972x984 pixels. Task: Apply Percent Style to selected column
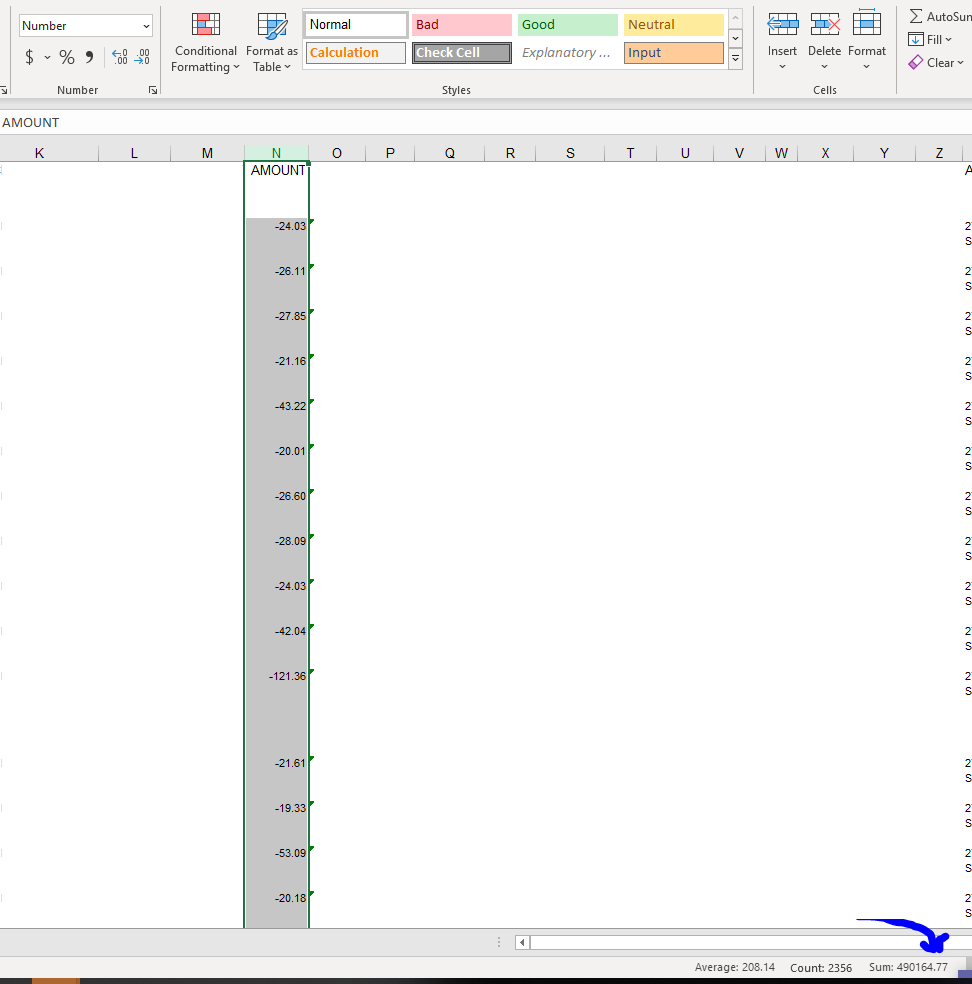tap(67, 57)
